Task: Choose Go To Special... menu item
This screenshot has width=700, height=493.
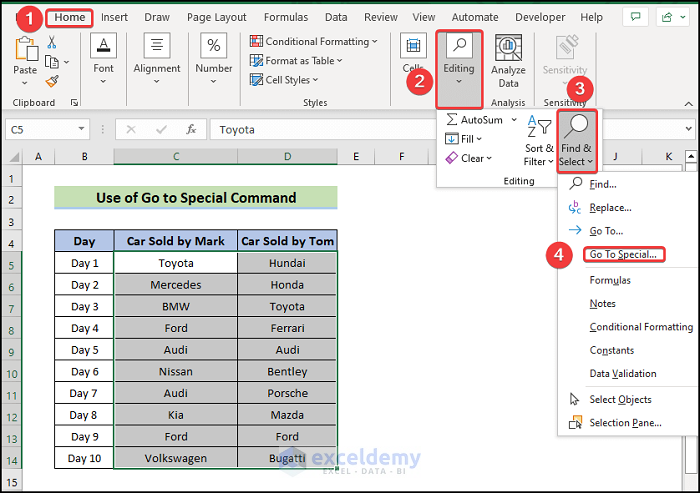Action: click(x=624, y=255)
